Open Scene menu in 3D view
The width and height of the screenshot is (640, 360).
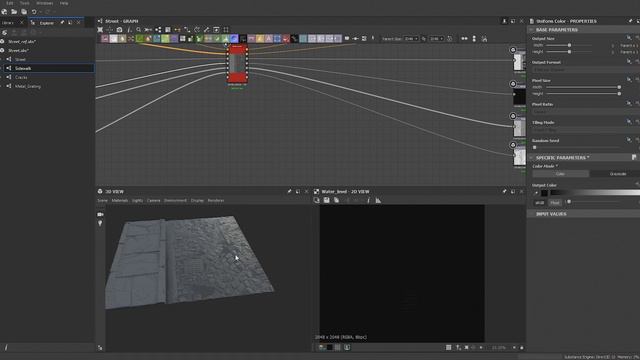(x=102, y=200)
